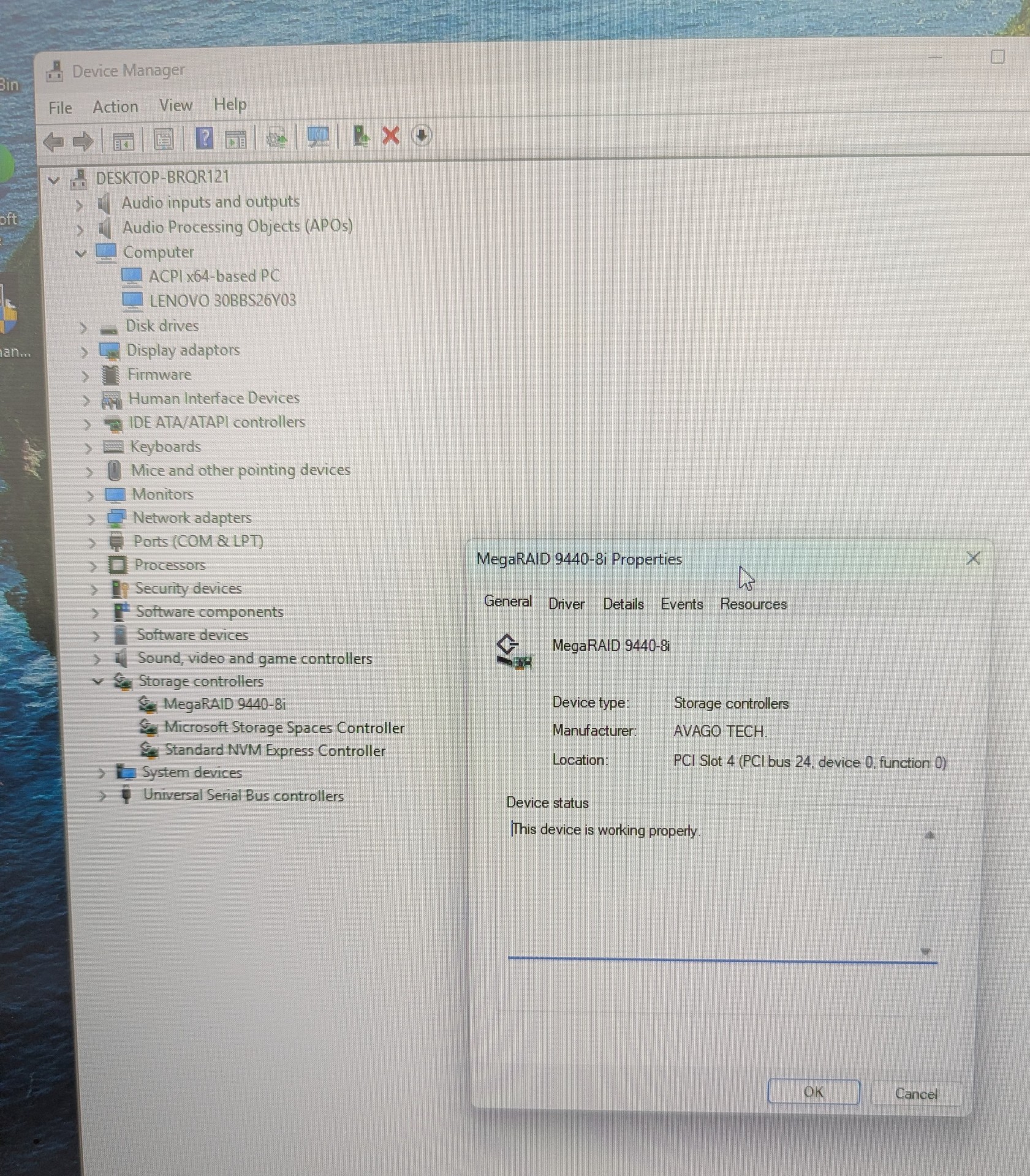Select the Software devices category

tap(192, 635)
